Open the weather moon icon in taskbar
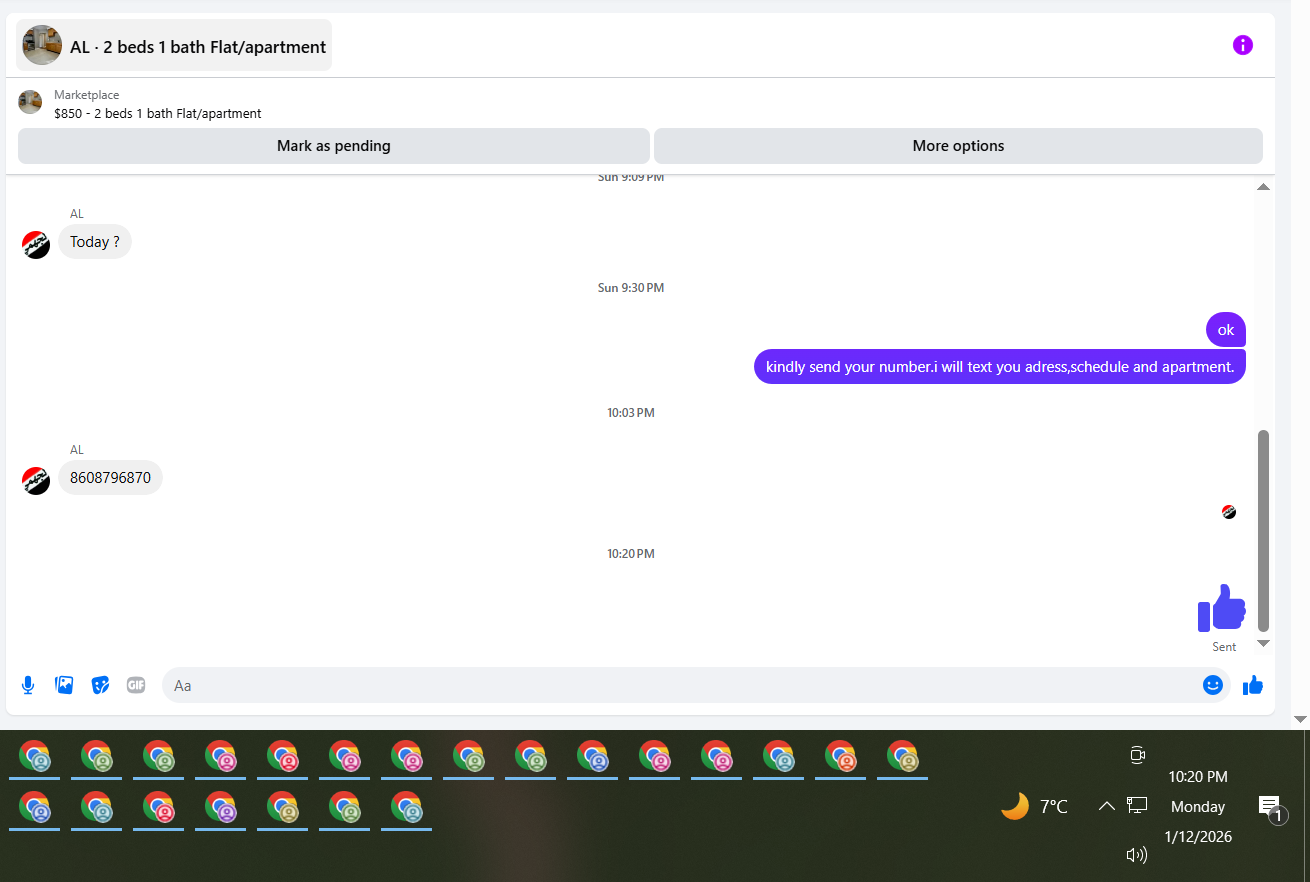This screenshot has height=882, width=1310. [x=1015, y=806]
